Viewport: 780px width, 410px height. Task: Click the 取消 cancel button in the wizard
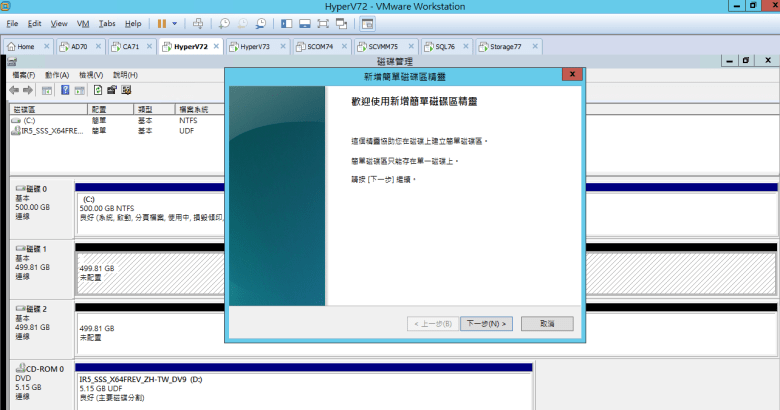(546, 323)
